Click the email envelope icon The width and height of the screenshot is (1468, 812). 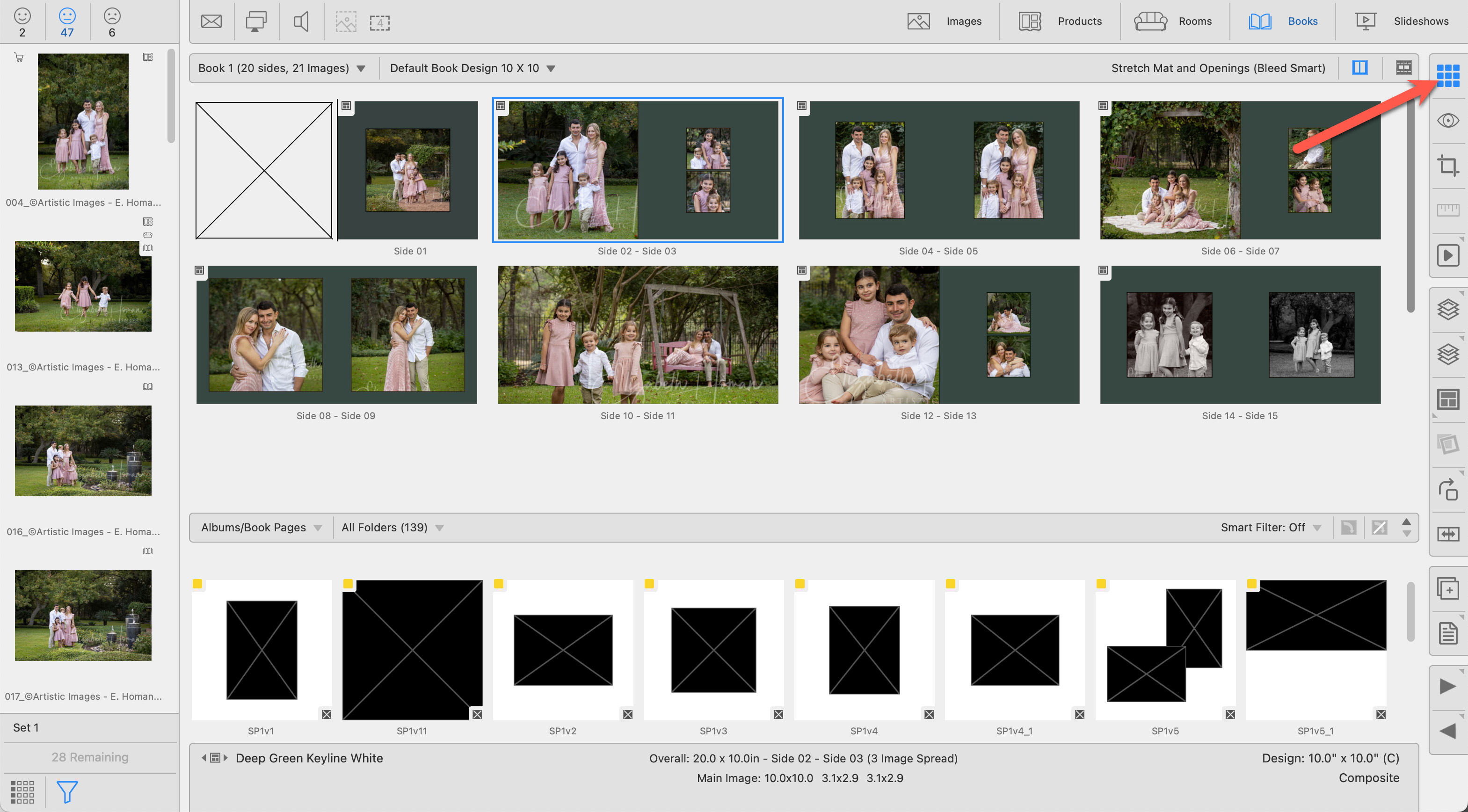point(211,22)
